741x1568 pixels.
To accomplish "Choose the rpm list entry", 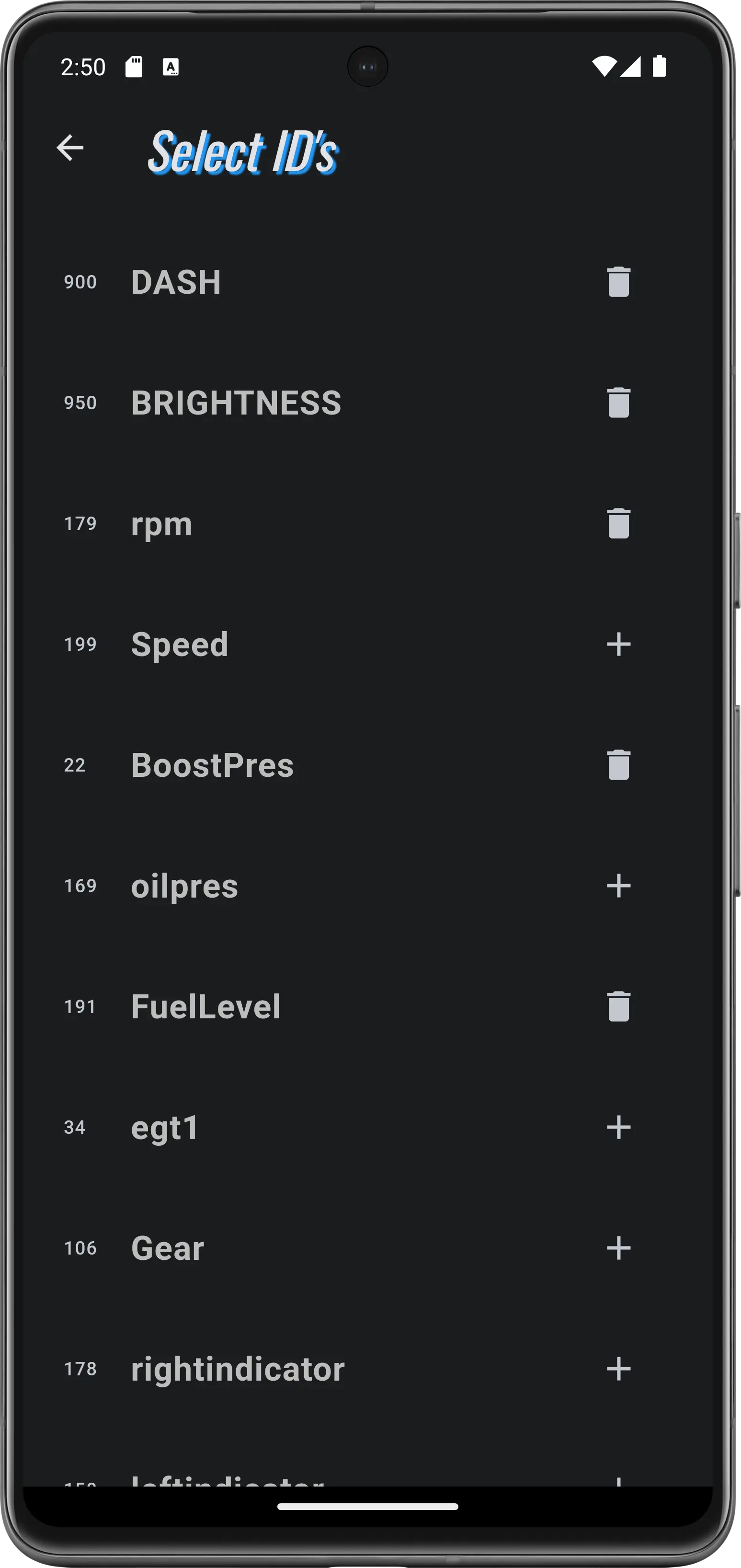I will (x=161, y=523).
